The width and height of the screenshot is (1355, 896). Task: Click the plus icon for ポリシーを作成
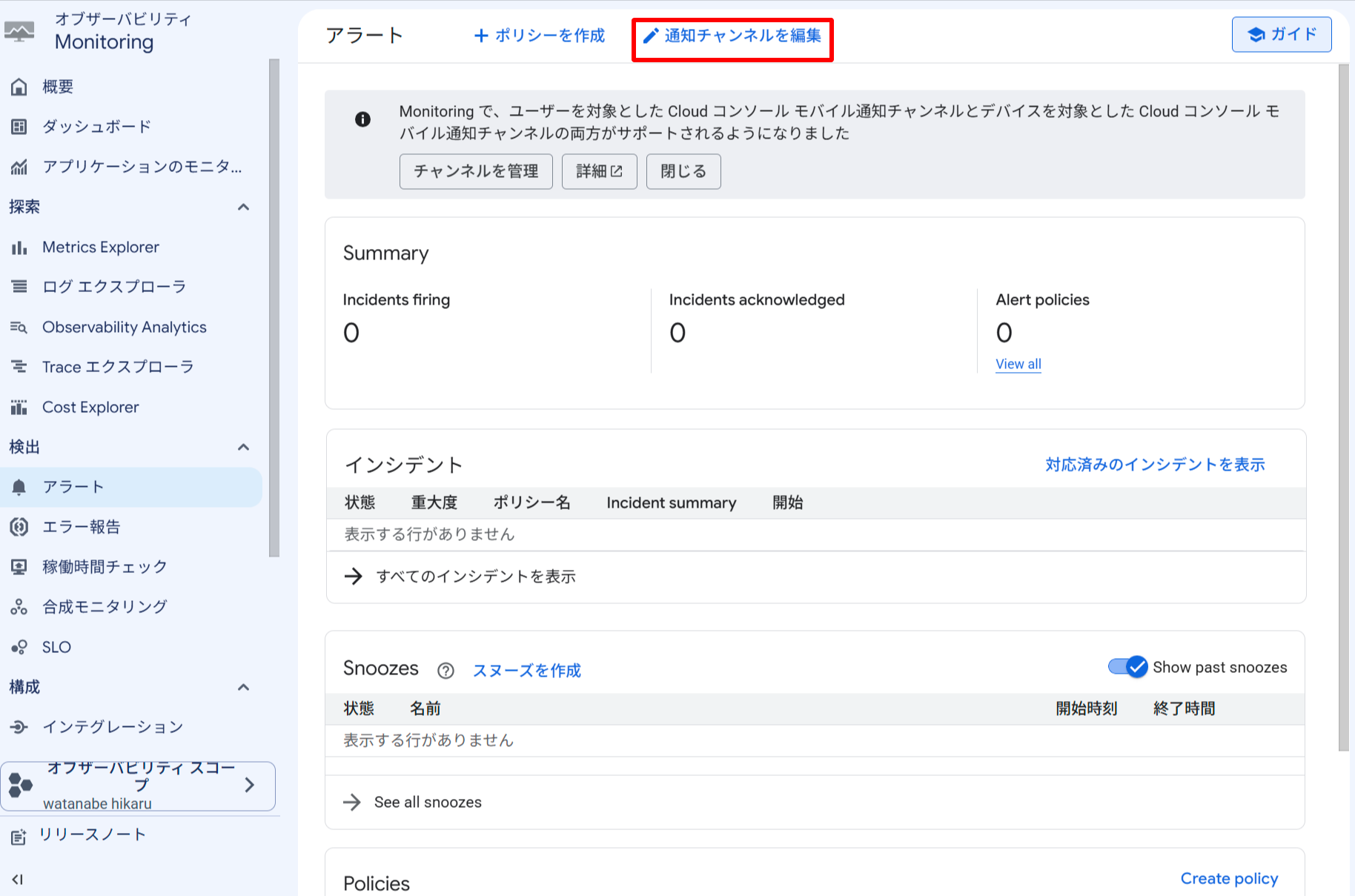pyautogui.click(x=481, y=36)
